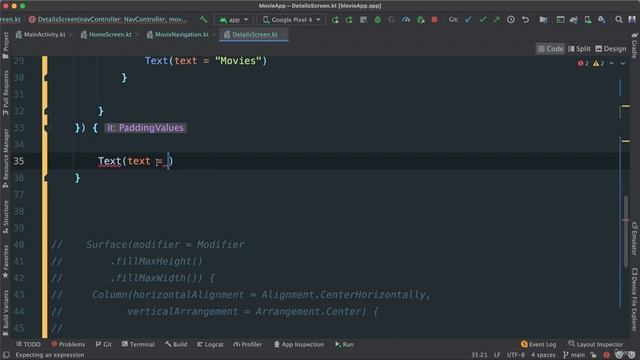Open the App Inspection tool window
This screenshot has height=360, width=640.
[x=299, y=344]
